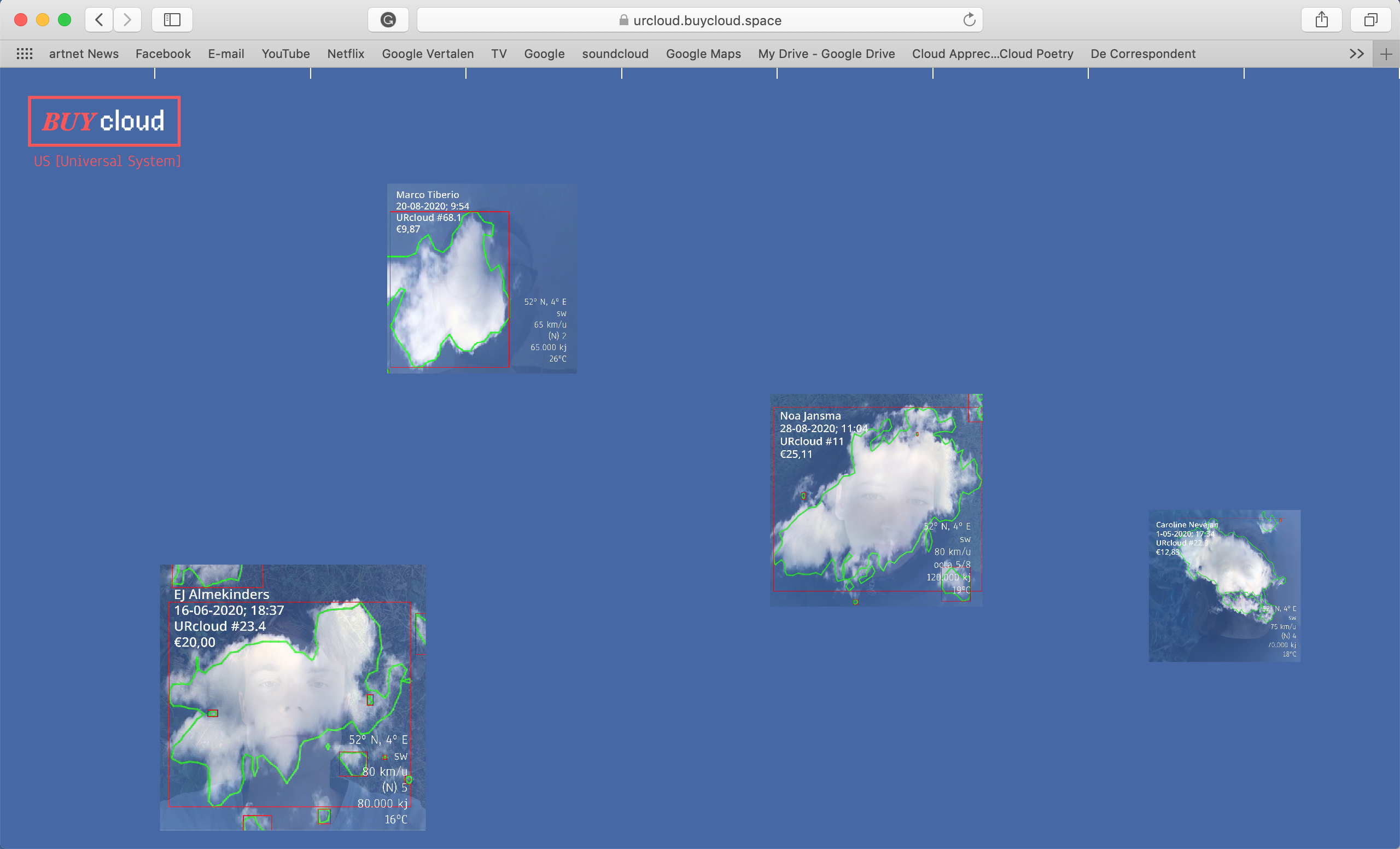Open Cloud Appreciation Cloud Poetry bookmark
Viewport: 1400px width, 849px height.
point(993,54)
